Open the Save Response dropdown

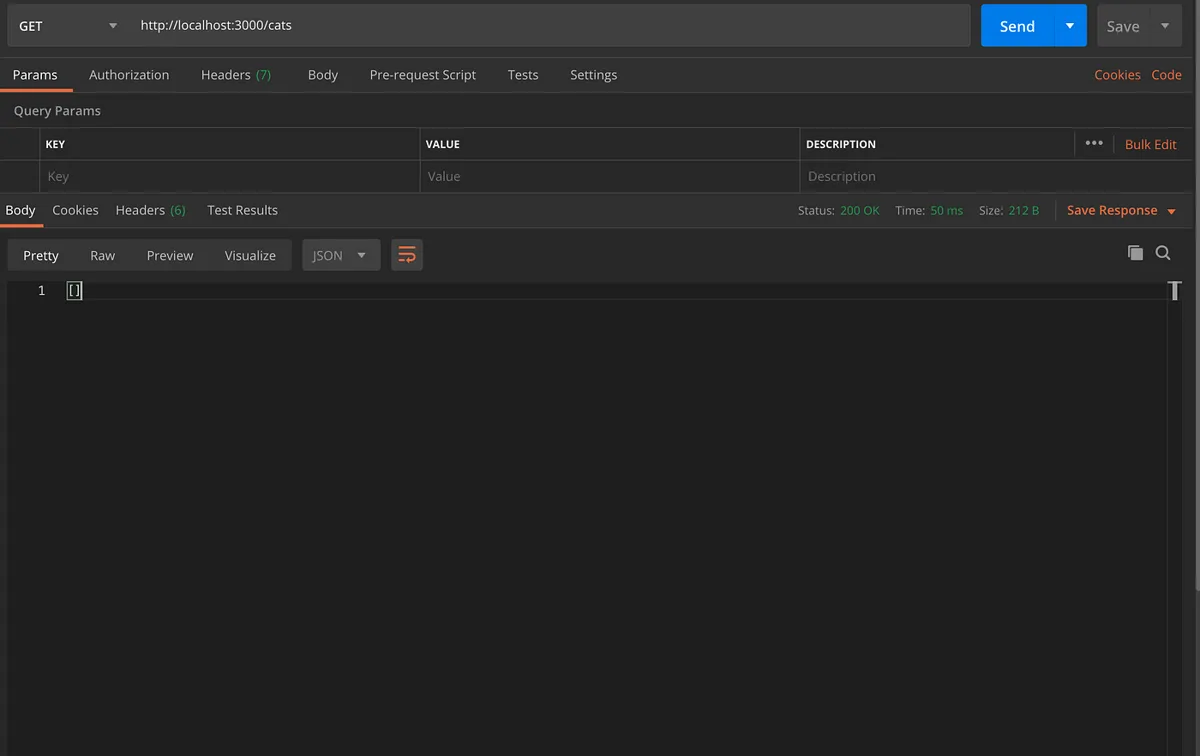pos(1121,210)
